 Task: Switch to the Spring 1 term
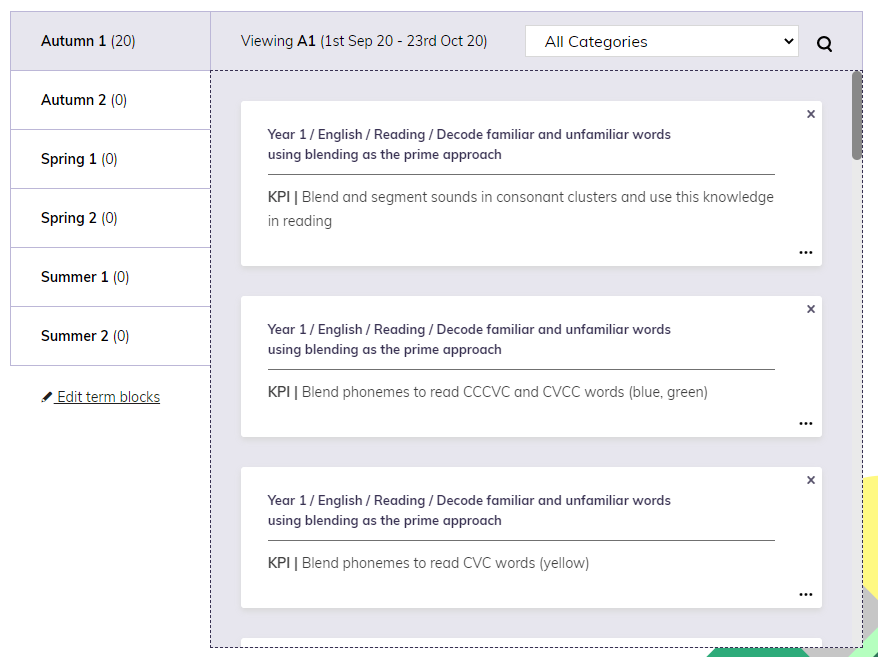pyautogui.click(x=110, y=159)
